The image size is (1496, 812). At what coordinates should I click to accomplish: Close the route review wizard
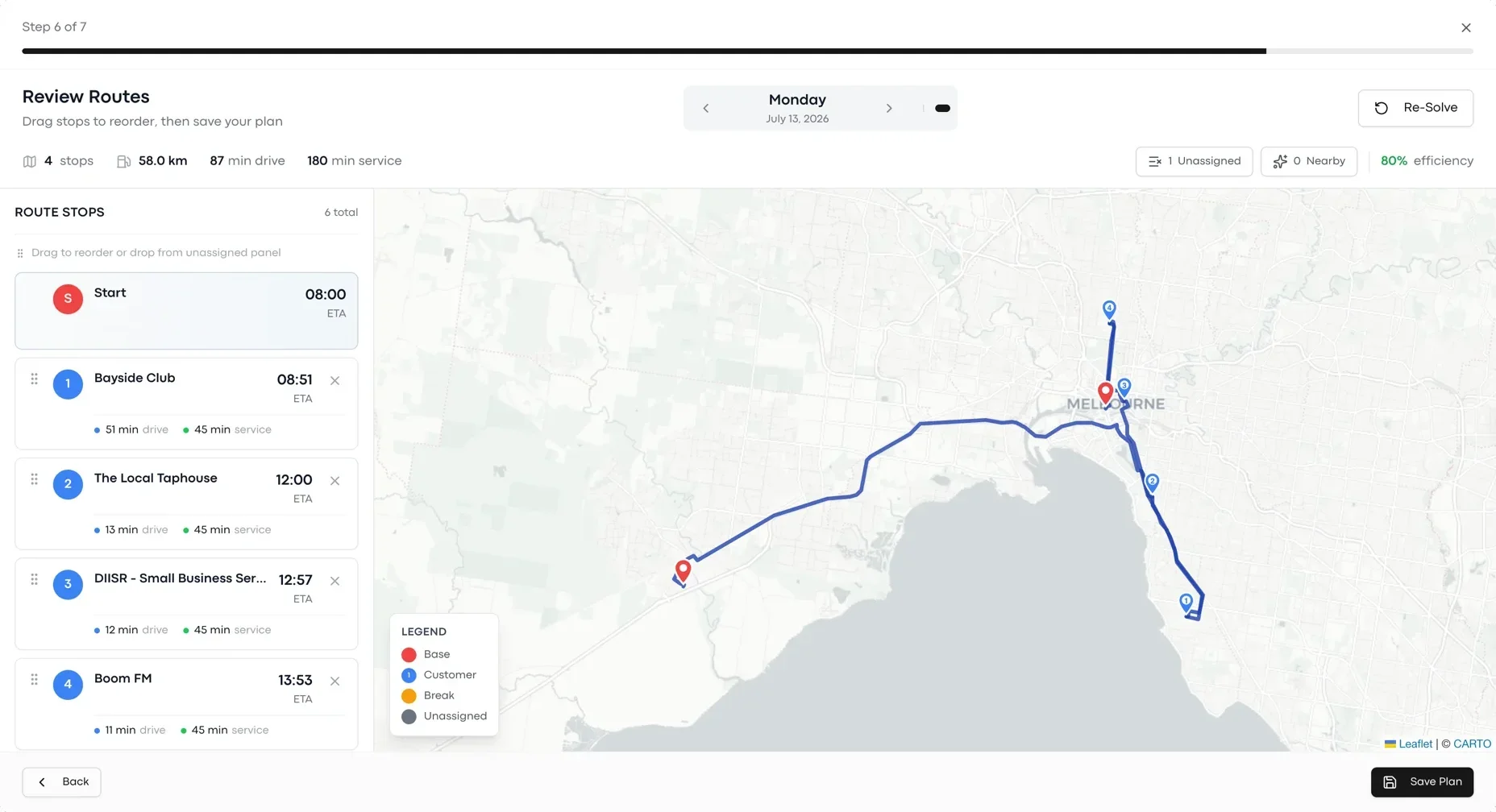pyautogui.click(x=1465, y=27)
